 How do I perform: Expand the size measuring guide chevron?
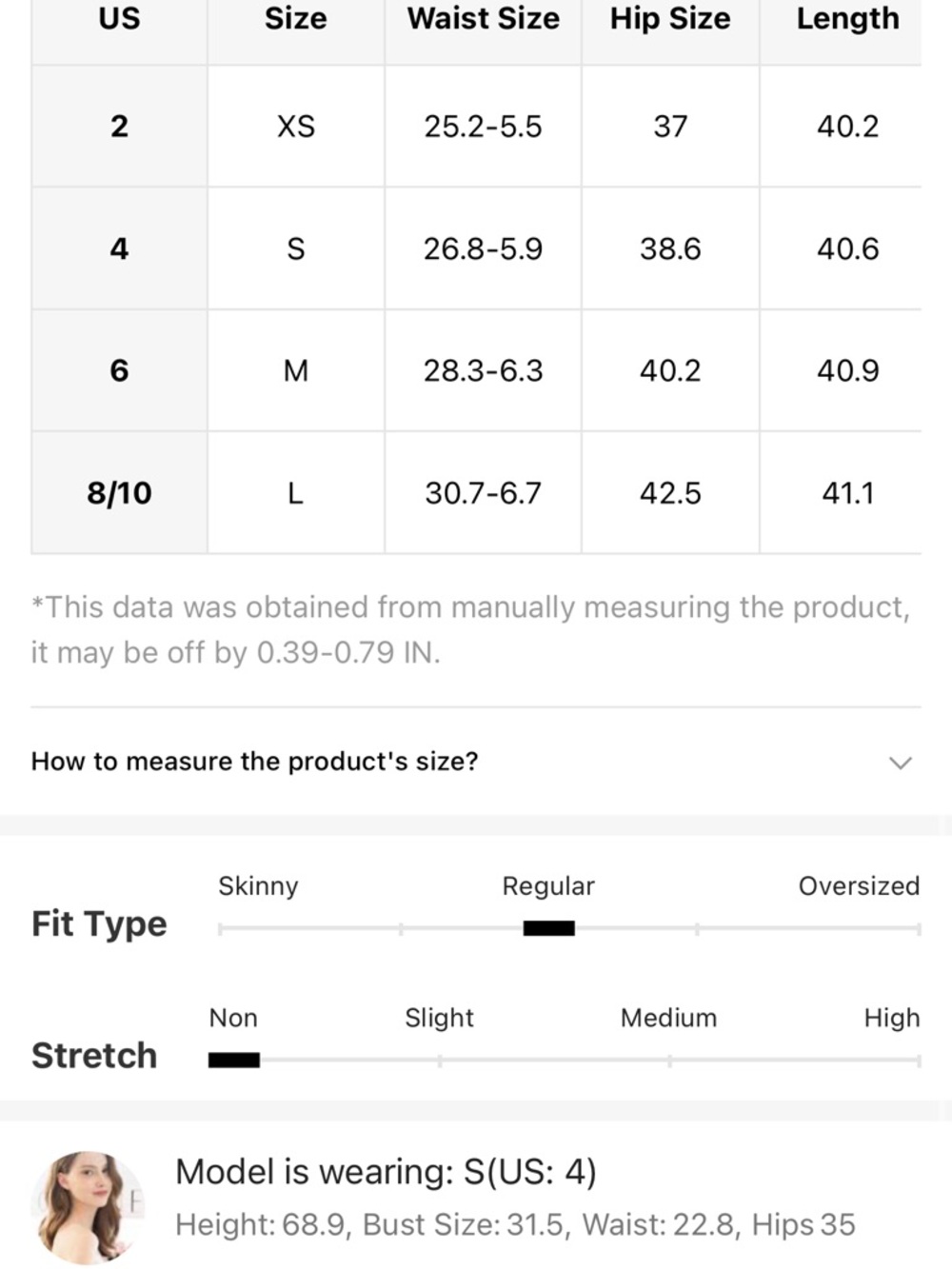tap(900, 763)
